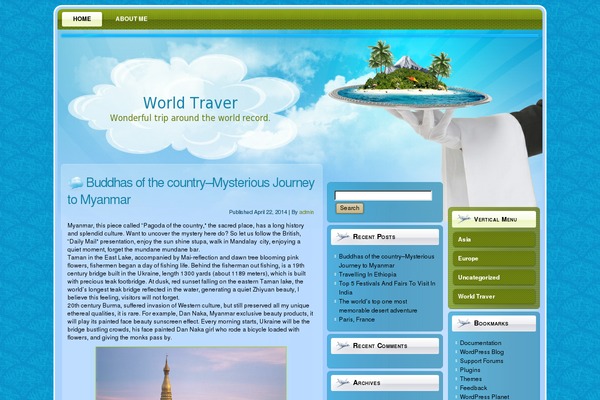Open the WordPress Blog bookmark
This screenshot has height=400, width=600.
coord(482,352)
